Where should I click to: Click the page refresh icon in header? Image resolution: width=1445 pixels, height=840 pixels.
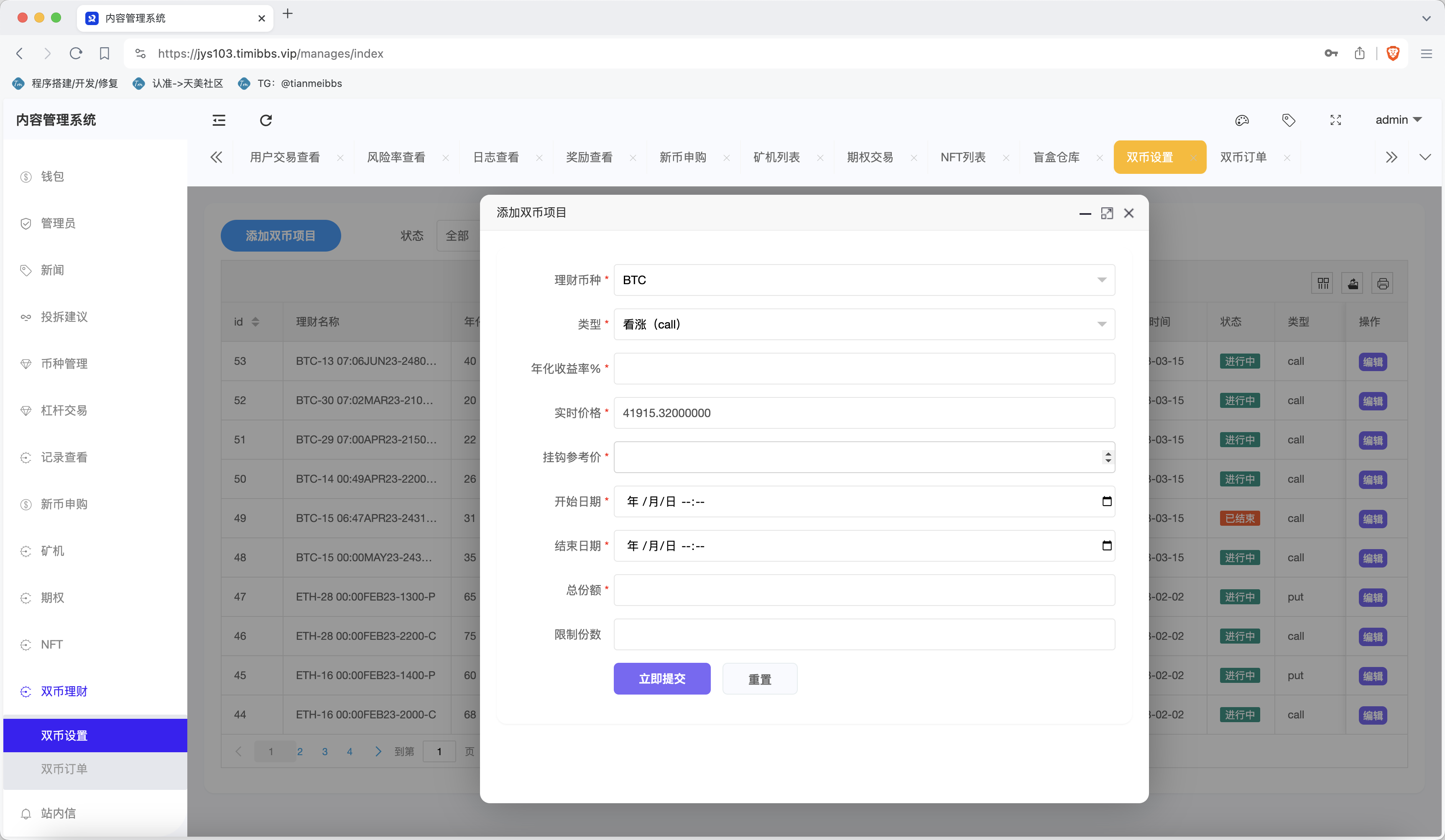(266, 120)
